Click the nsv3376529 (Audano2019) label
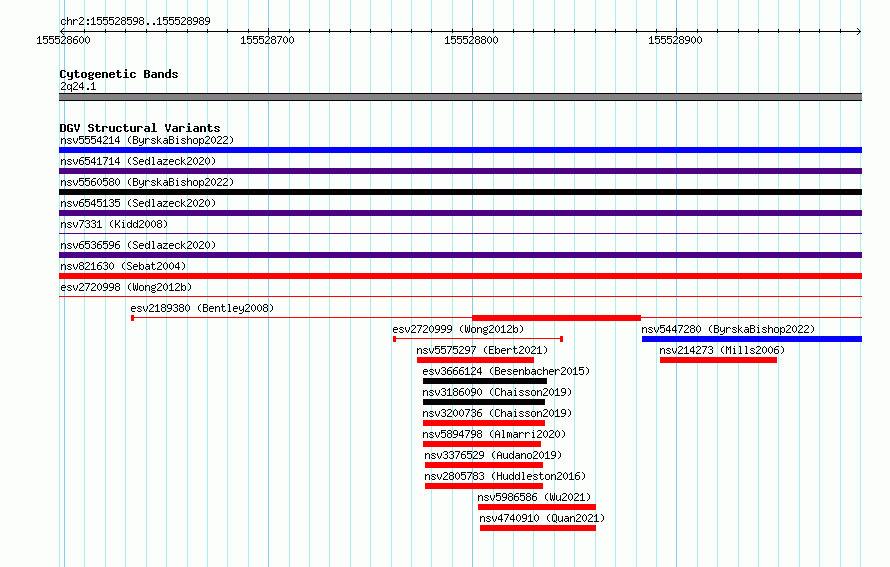 point(493,455)
